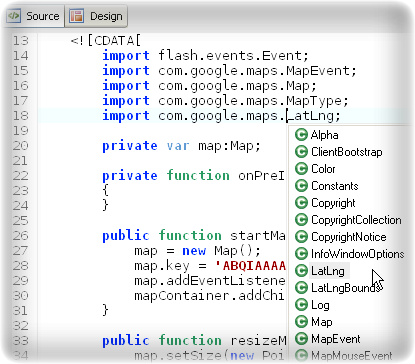Click line number 26 in gutter
Image resolution: width=415 pixels, height=364 pixels.
click(x=21, y=236)
